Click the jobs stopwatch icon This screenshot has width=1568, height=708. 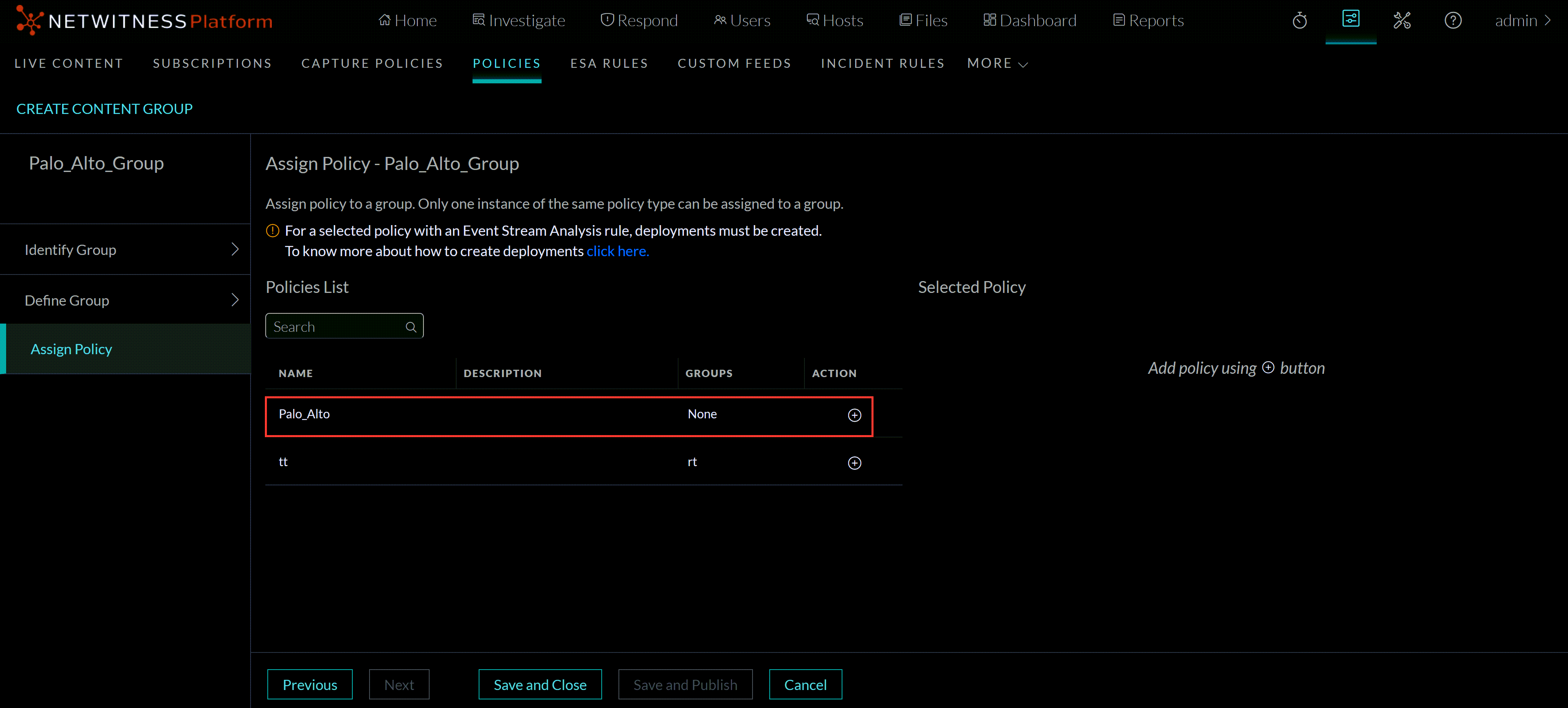(1300, 20)
